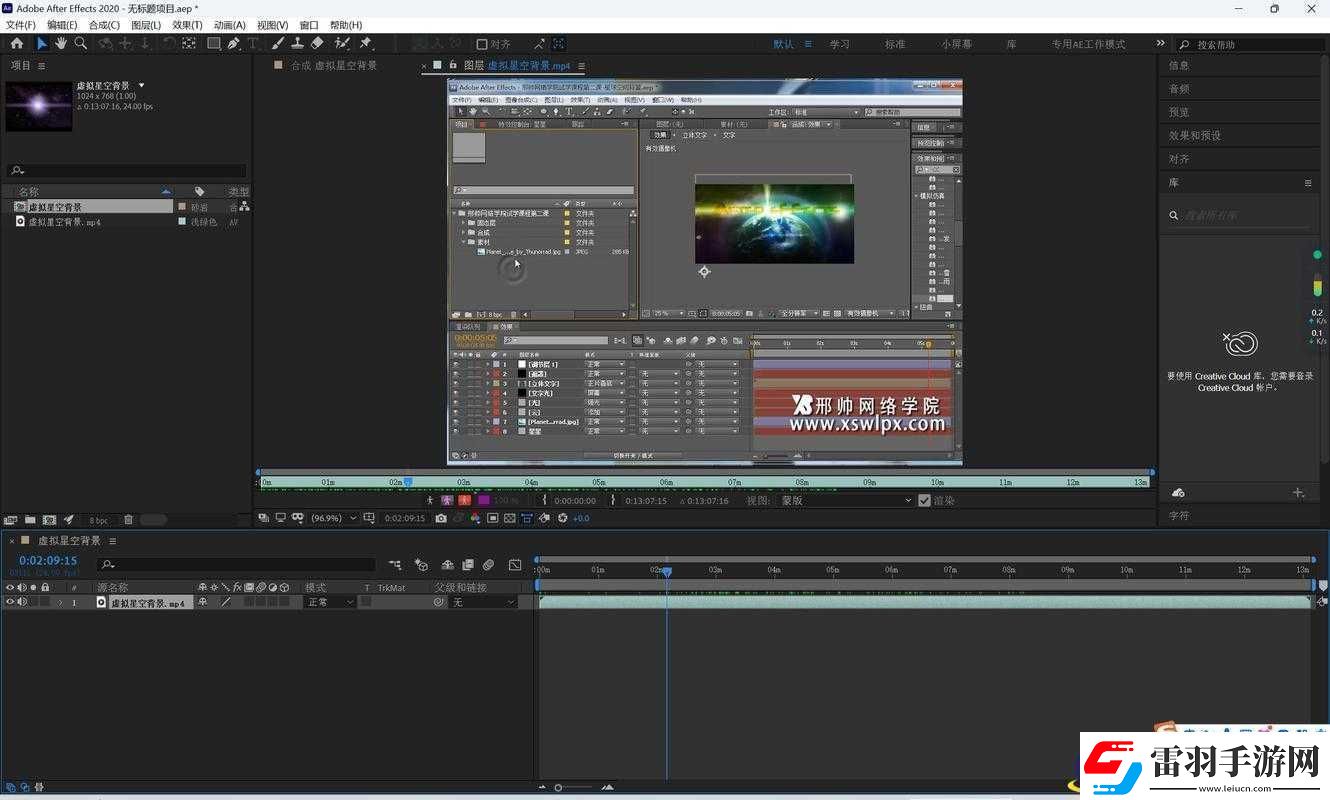Toggle the 渲染 render checkbox
The height and width of the screenshot is (800, 1330).
924,500
